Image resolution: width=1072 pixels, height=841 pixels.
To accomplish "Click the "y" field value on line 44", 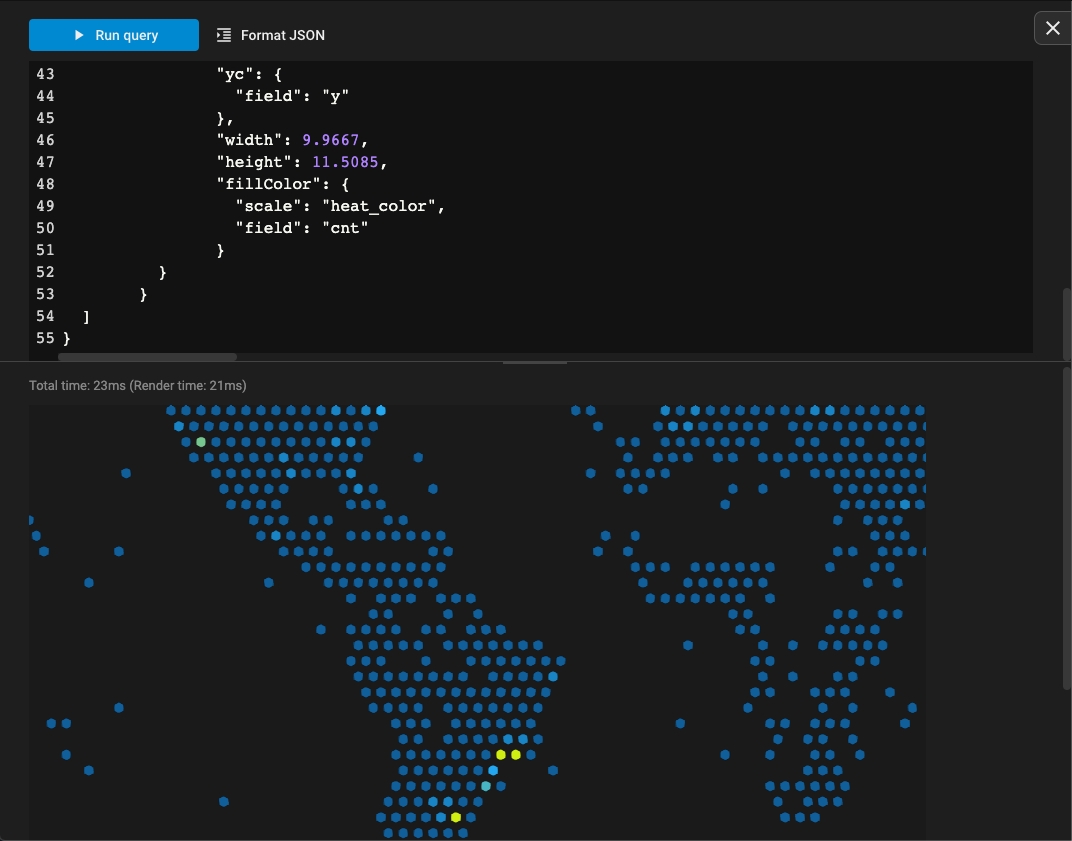I will click(x=335, y=96).
